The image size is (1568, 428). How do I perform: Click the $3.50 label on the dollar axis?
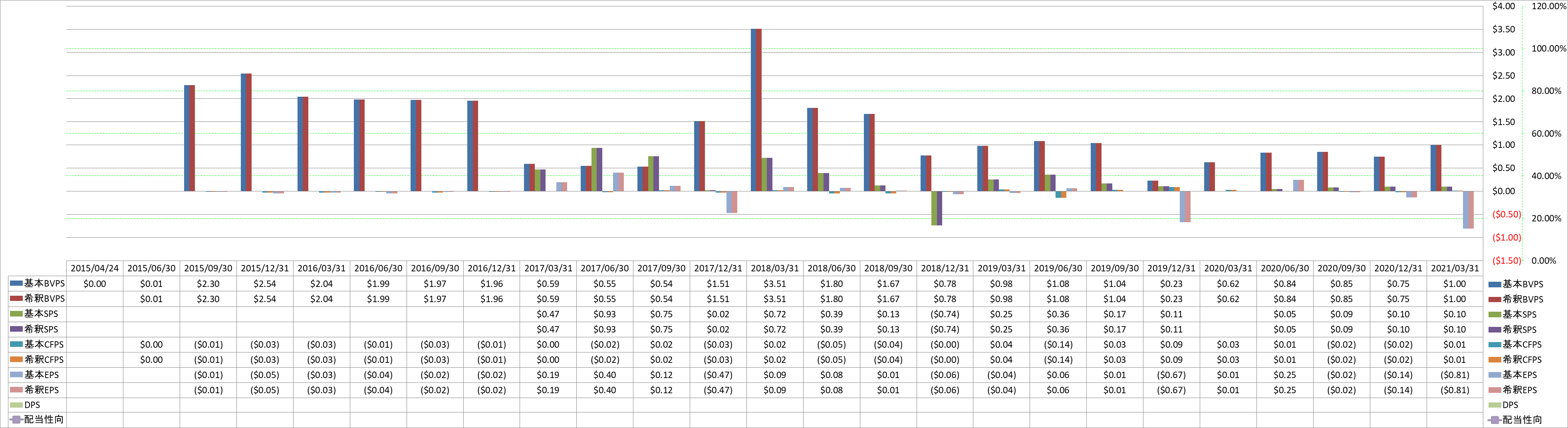[1503, 29]
